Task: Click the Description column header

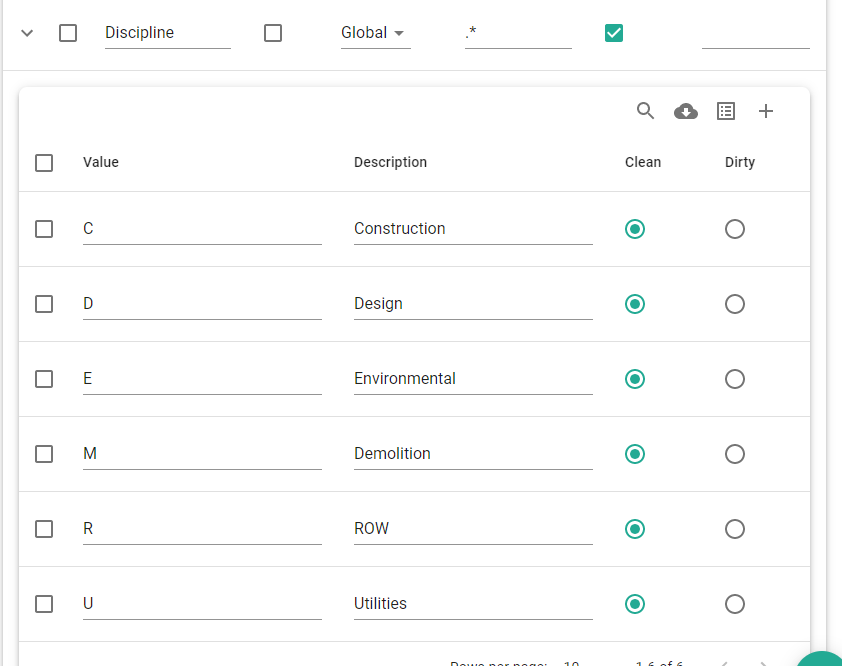Action: 390,162
